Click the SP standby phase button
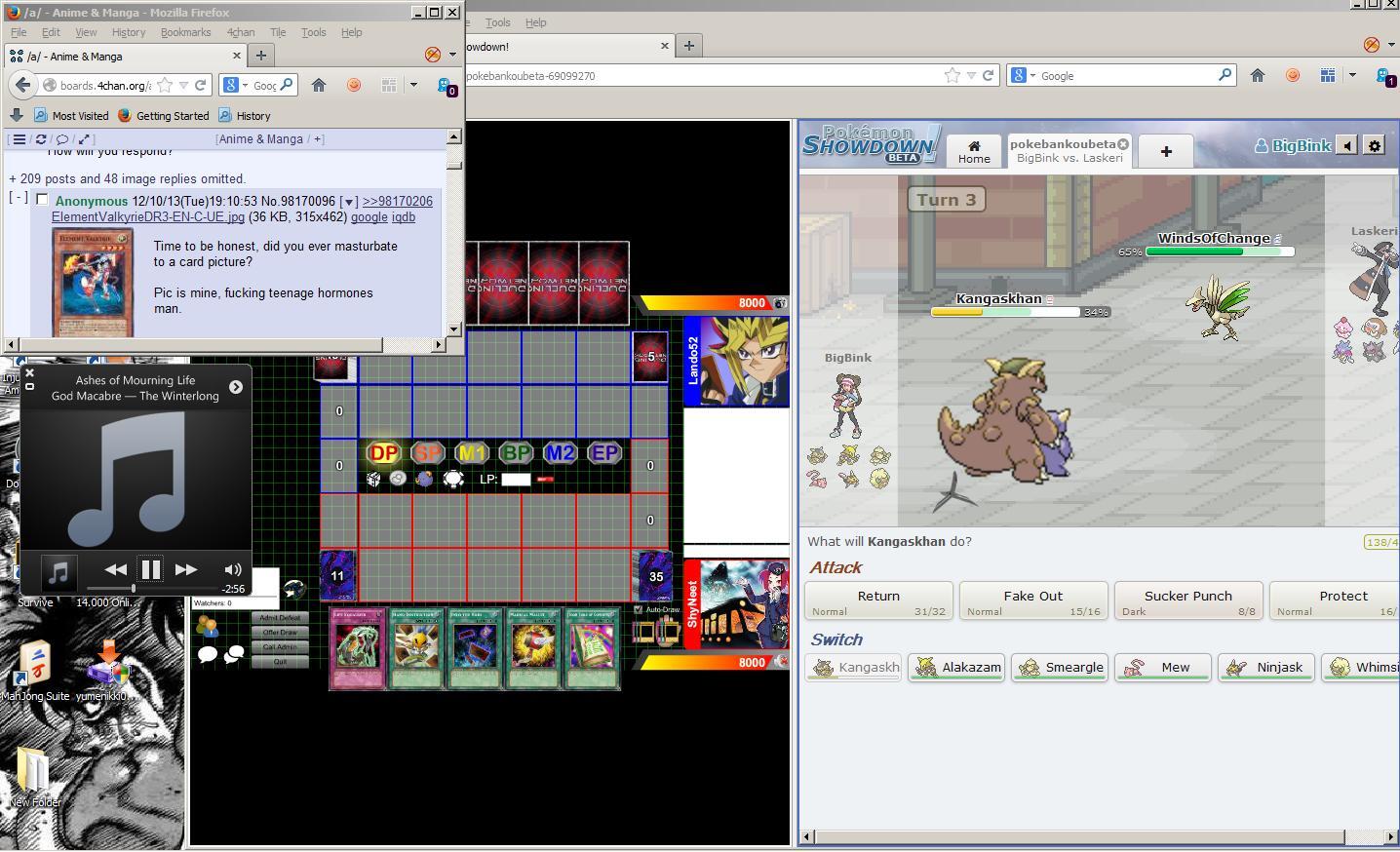Screen dimensions: 1400x852 click(x=427, y=453)
